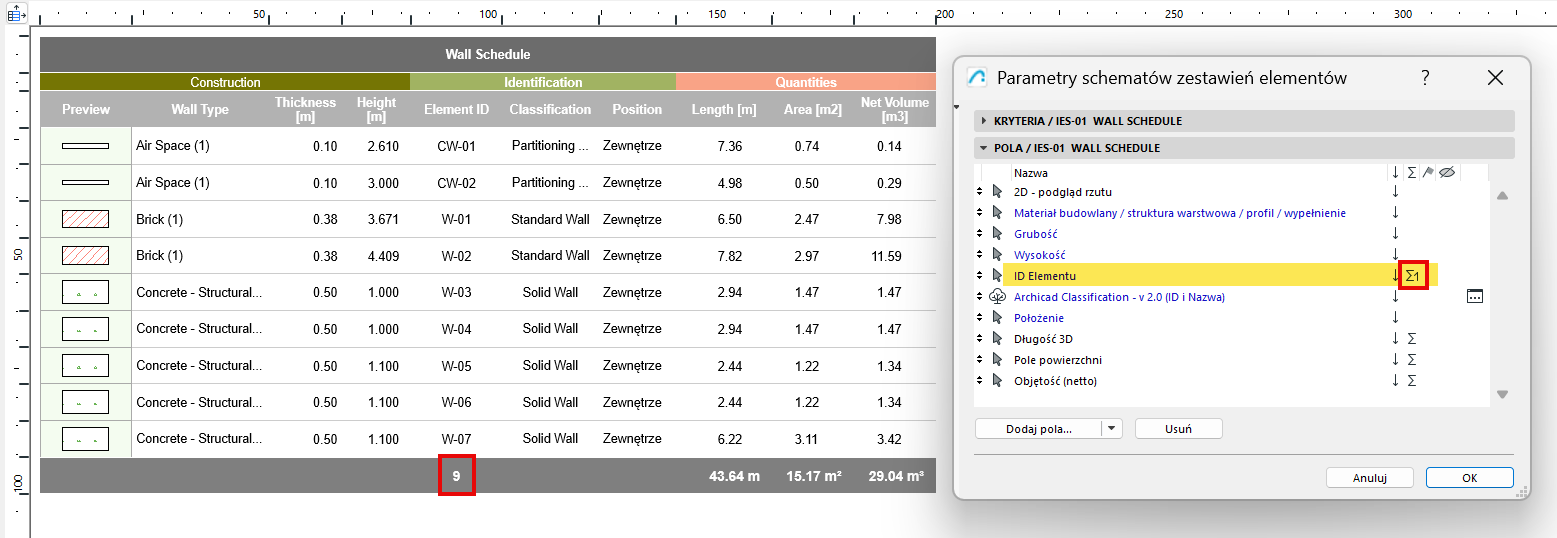Click the total count cell showing 9
1557x538 pixels.
click(x=456, y=476)
